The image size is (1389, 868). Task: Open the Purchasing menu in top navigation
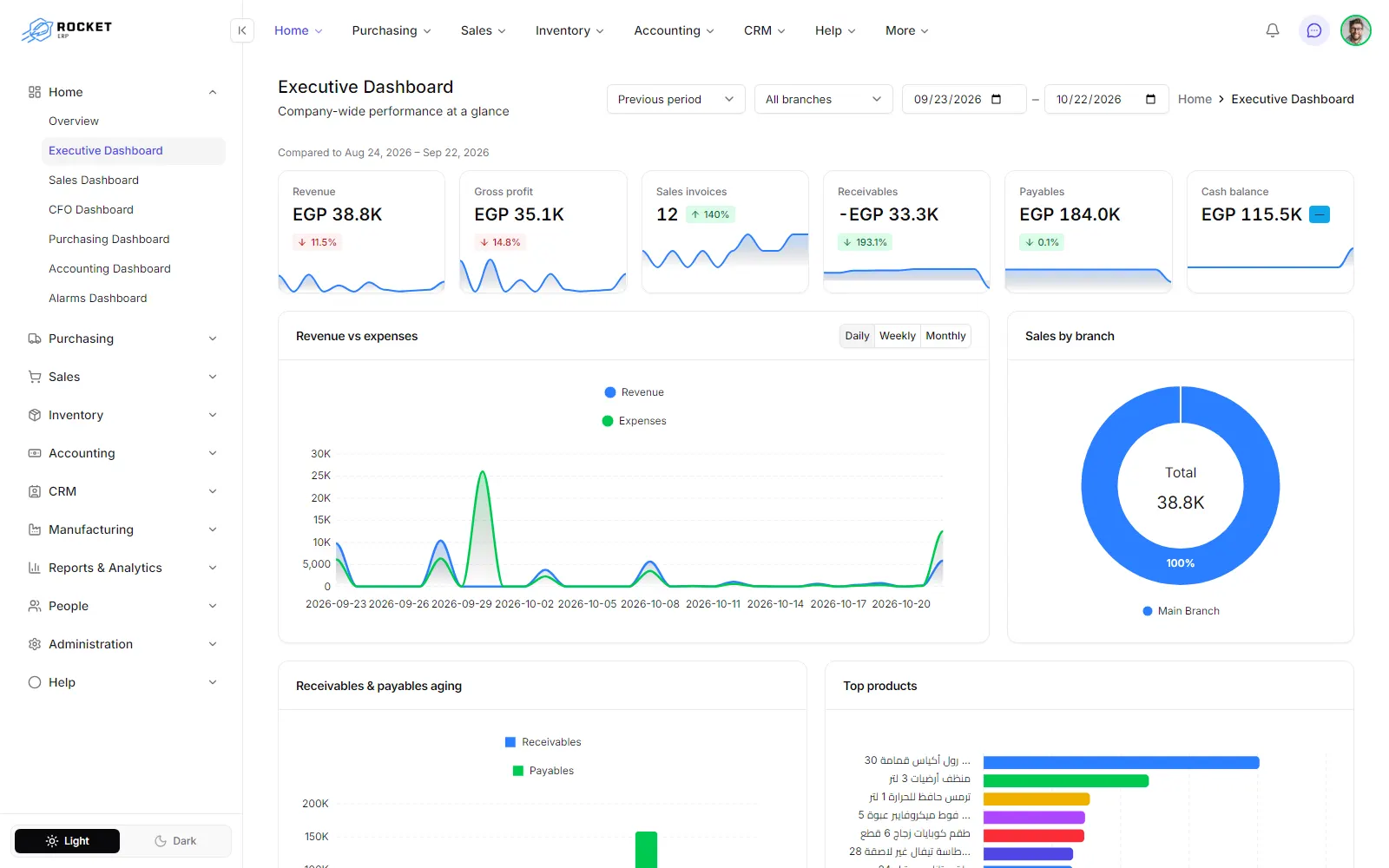click(x=392, y=30)
